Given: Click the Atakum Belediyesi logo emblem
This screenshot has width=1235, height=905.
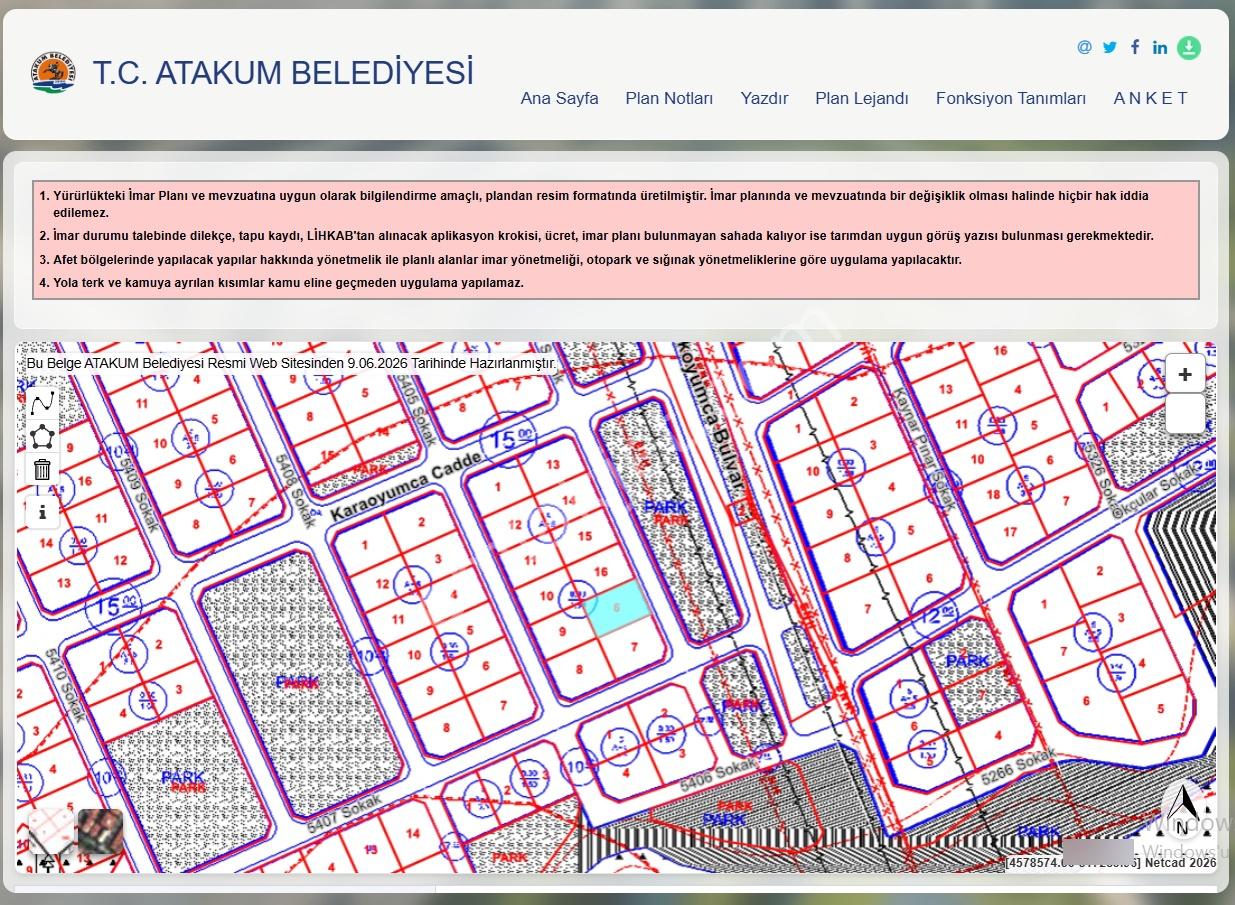Looking at the screenshot, I should click(53, 72).
